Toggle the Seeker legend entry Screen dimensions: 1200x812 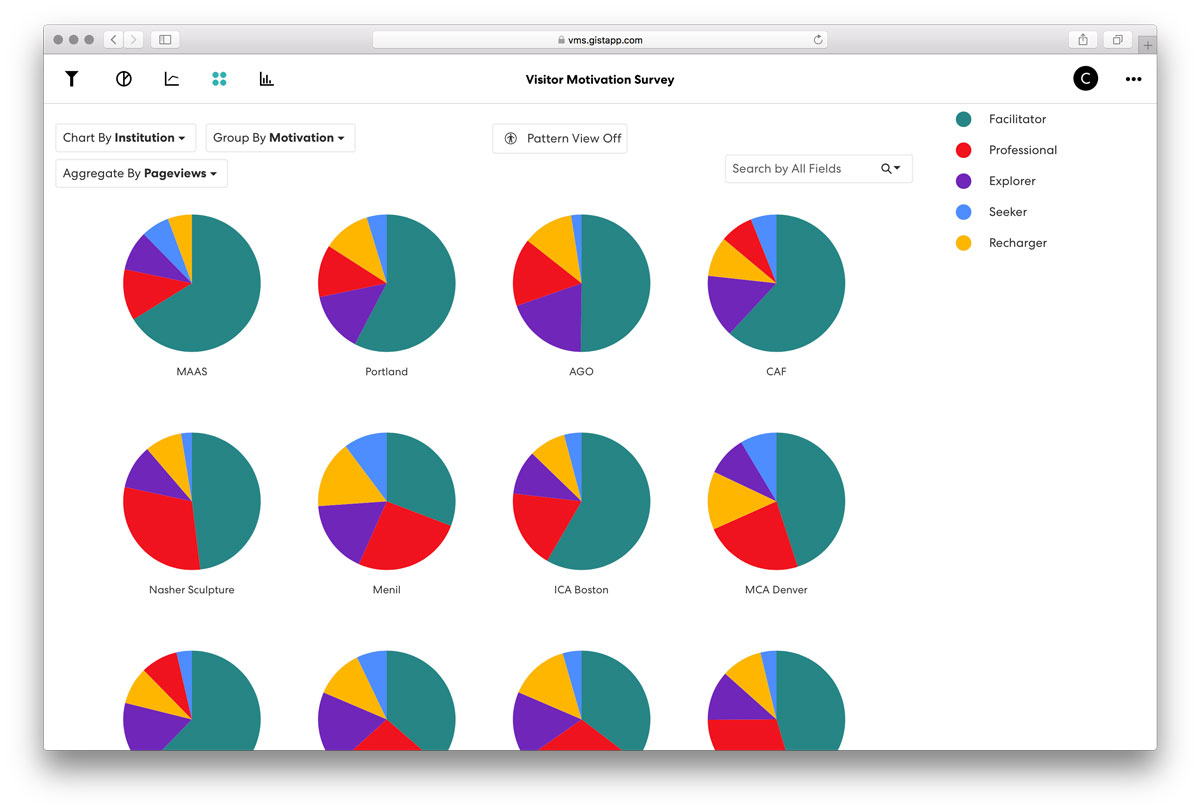[992, 212]
